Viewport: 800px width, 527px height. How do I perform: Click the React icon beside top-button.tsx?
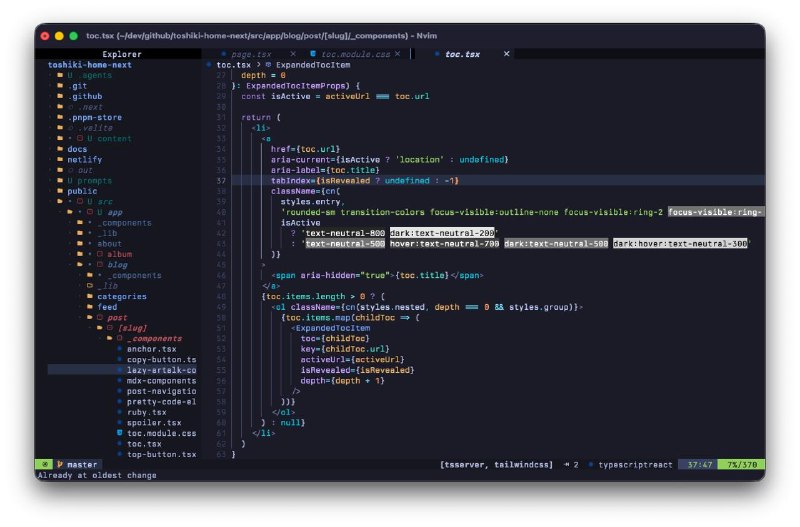click(119, 454)
